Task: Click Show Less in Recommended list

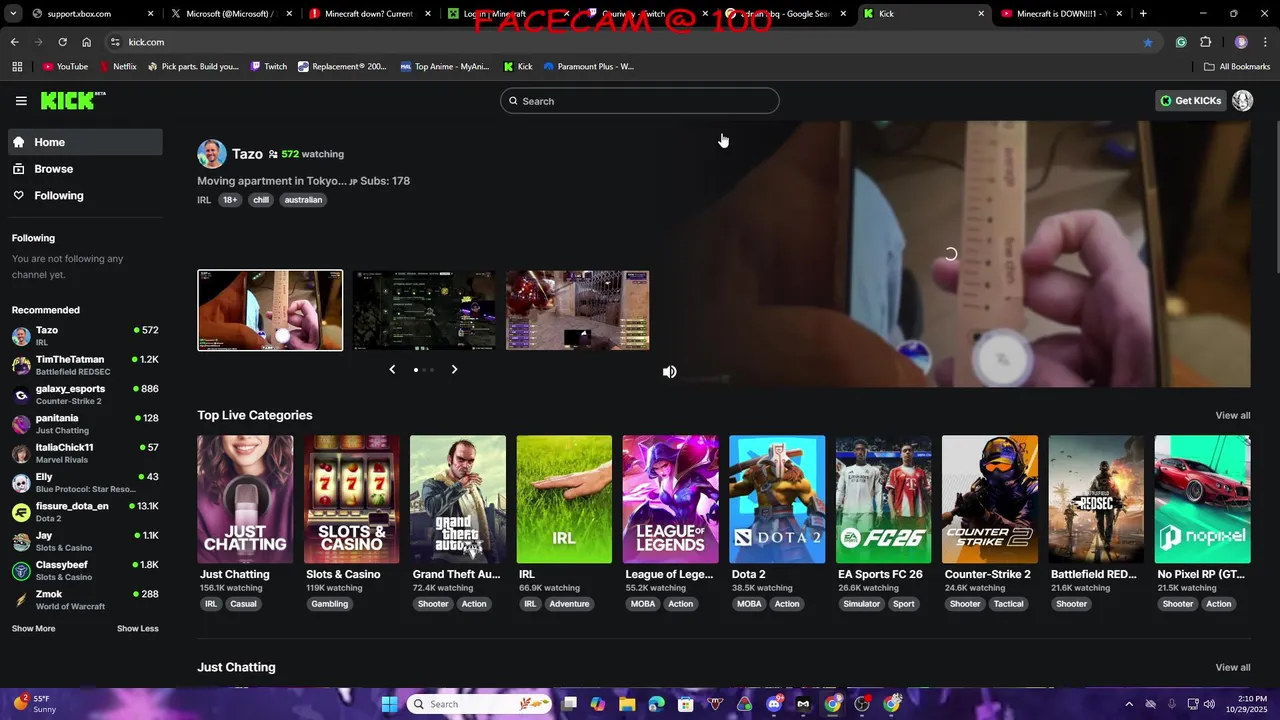Action: [x=138, y=629]
